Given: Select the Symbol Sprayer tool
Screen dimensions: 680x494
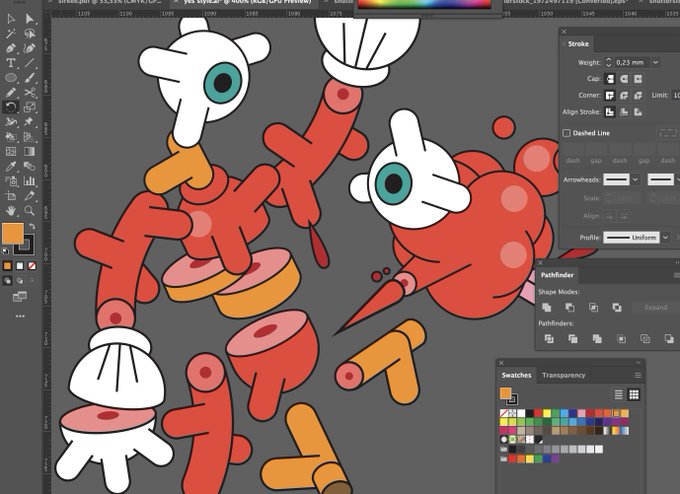Looking at the screenshot, I should 11,181.
